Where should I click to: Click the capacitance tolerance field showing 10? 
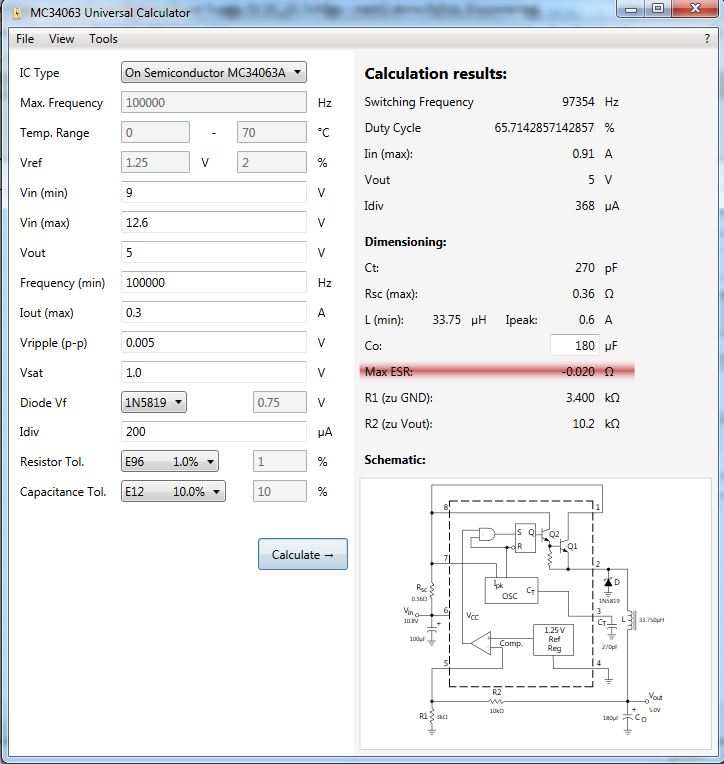click(x=280, y=491)
